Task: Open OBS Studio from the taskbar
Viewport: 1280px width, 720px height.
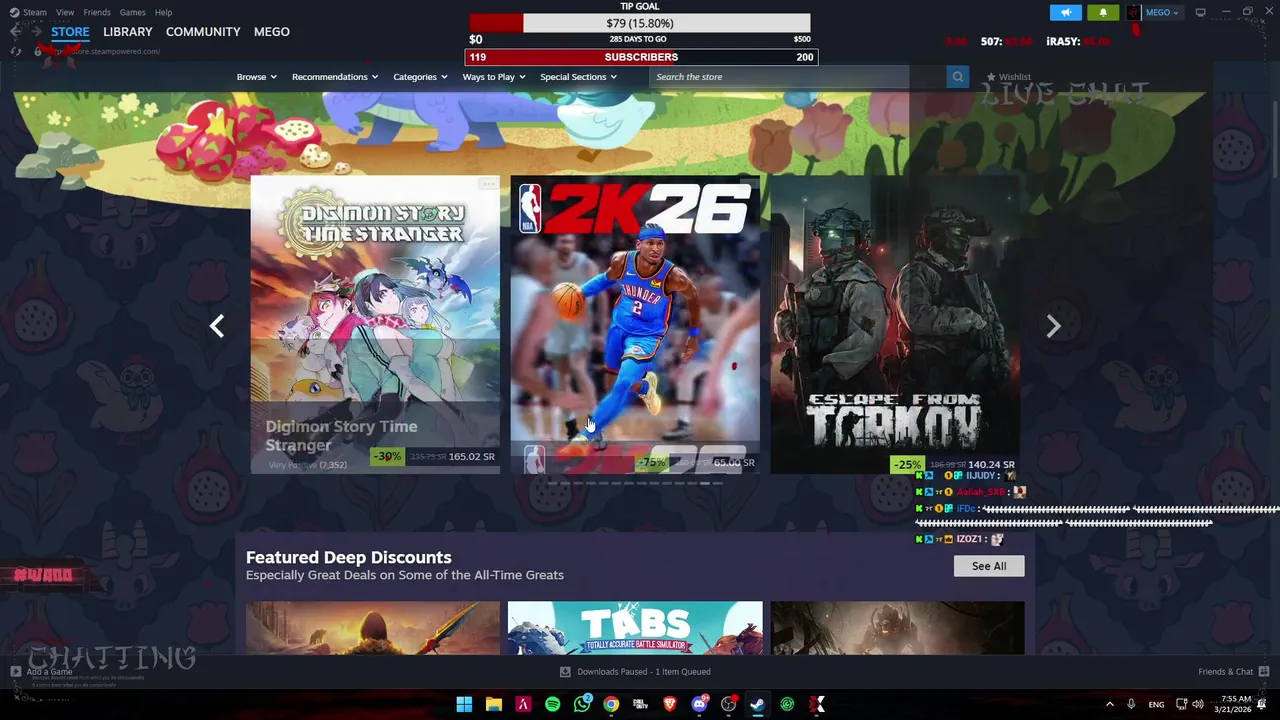Action: pyautogui.click(x=729, y=704)
